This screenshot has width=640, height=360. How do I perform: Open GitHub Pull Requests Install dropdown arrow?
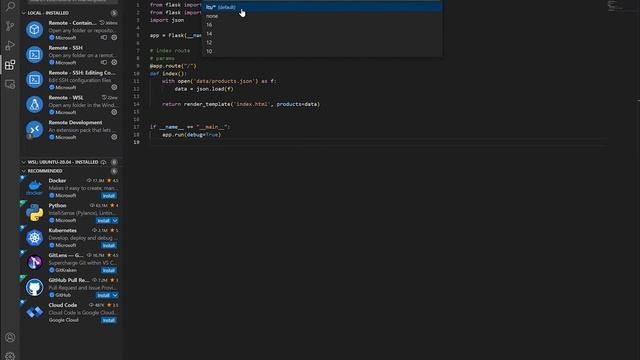pos(115,295)
